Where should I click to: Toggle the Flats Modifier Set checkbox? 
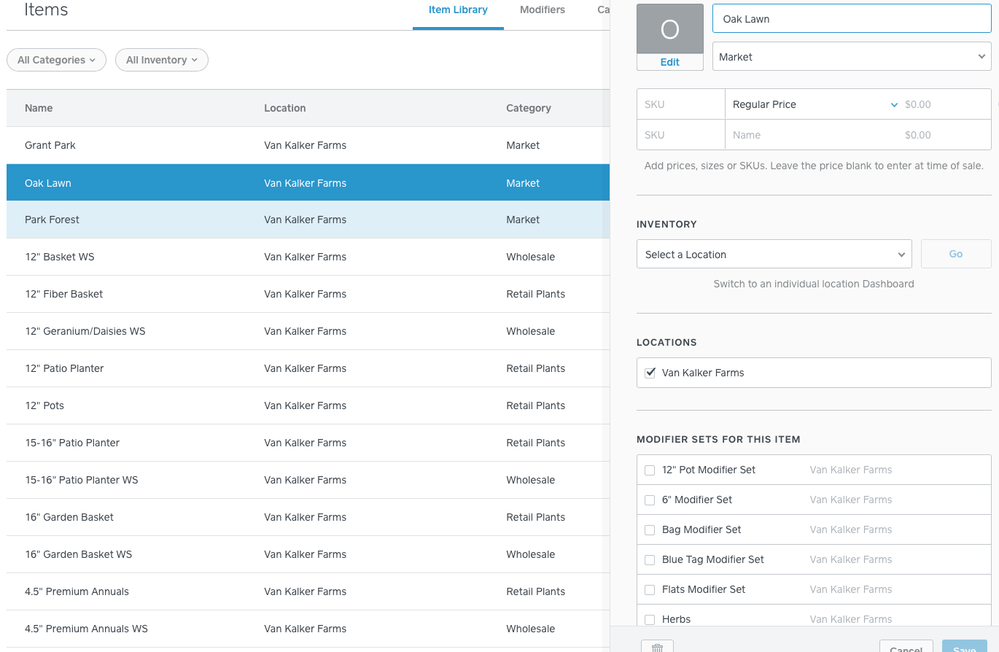click(x=650, y=590)
